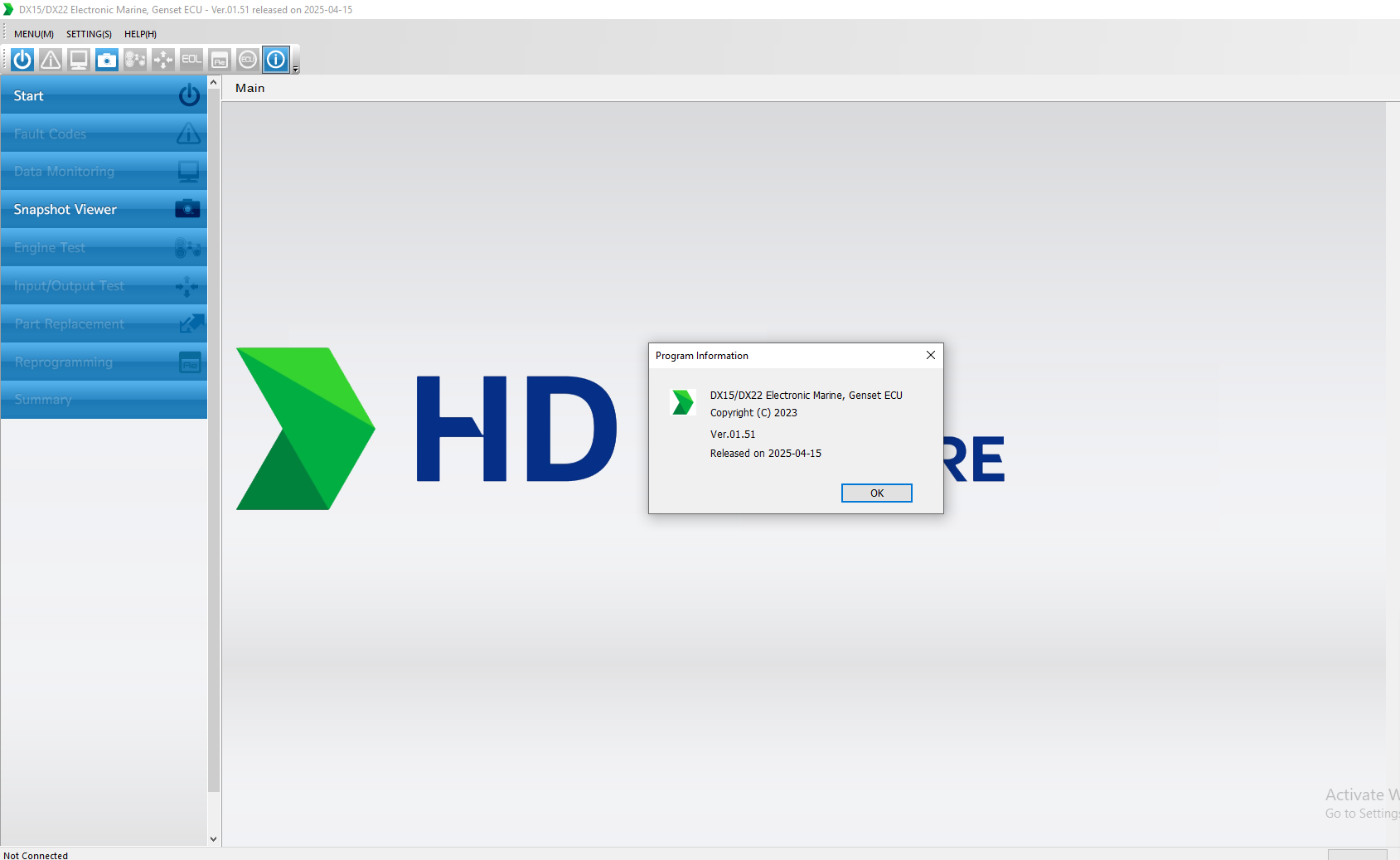Open the SETTING(S) menu
This screenshot has height=860, width=1400.
(x=90, y=34)
